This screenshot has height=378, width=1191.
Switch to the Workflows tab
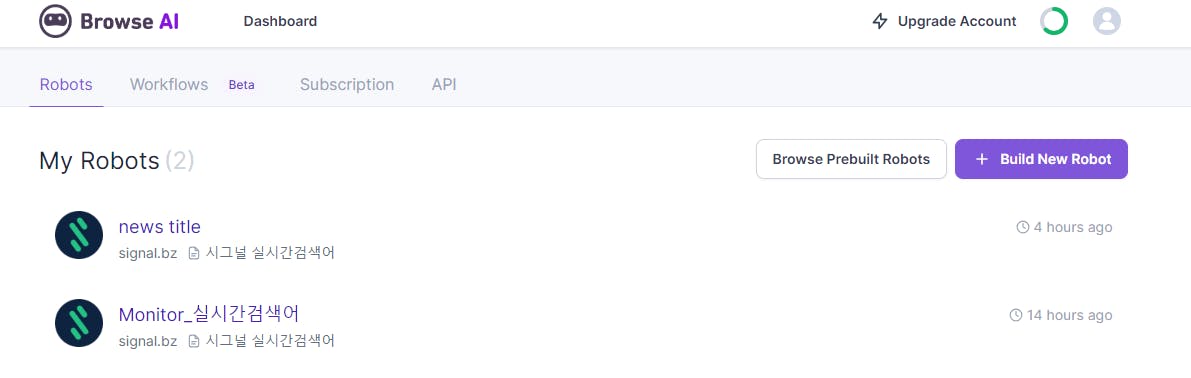[169, 84]
